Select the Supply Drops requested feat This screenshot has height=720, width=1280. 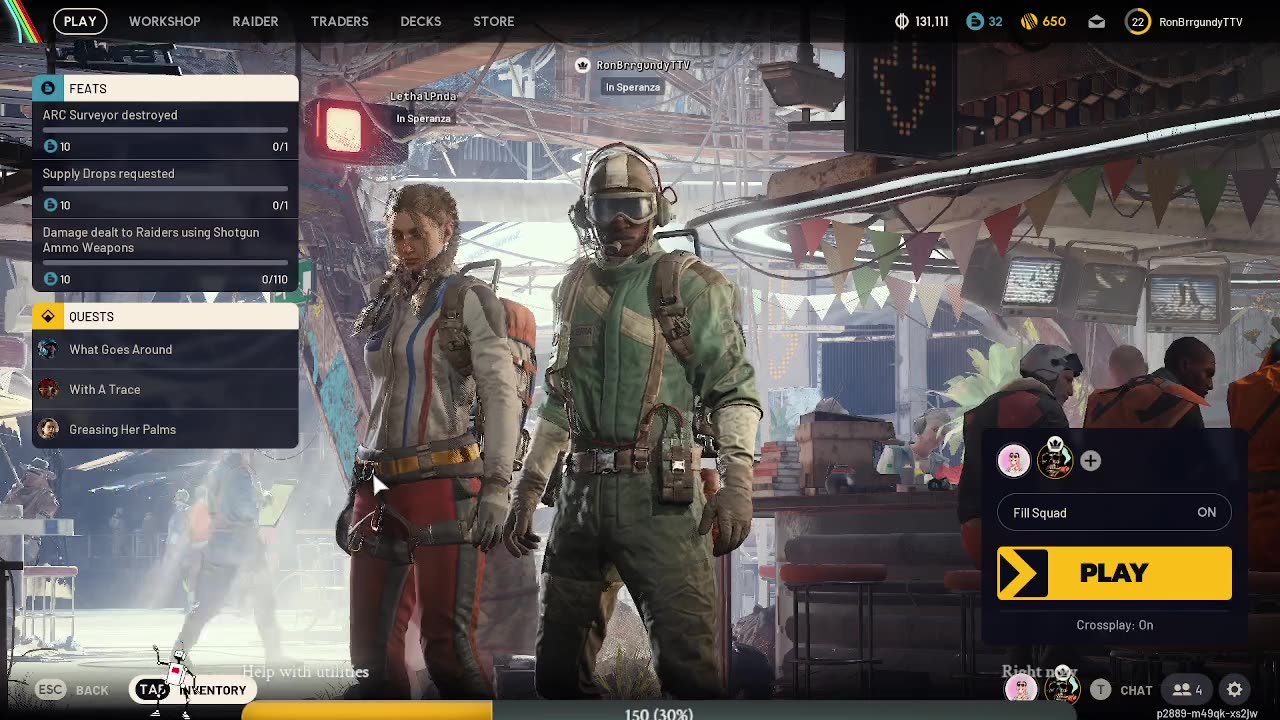(x=165, y=189)
